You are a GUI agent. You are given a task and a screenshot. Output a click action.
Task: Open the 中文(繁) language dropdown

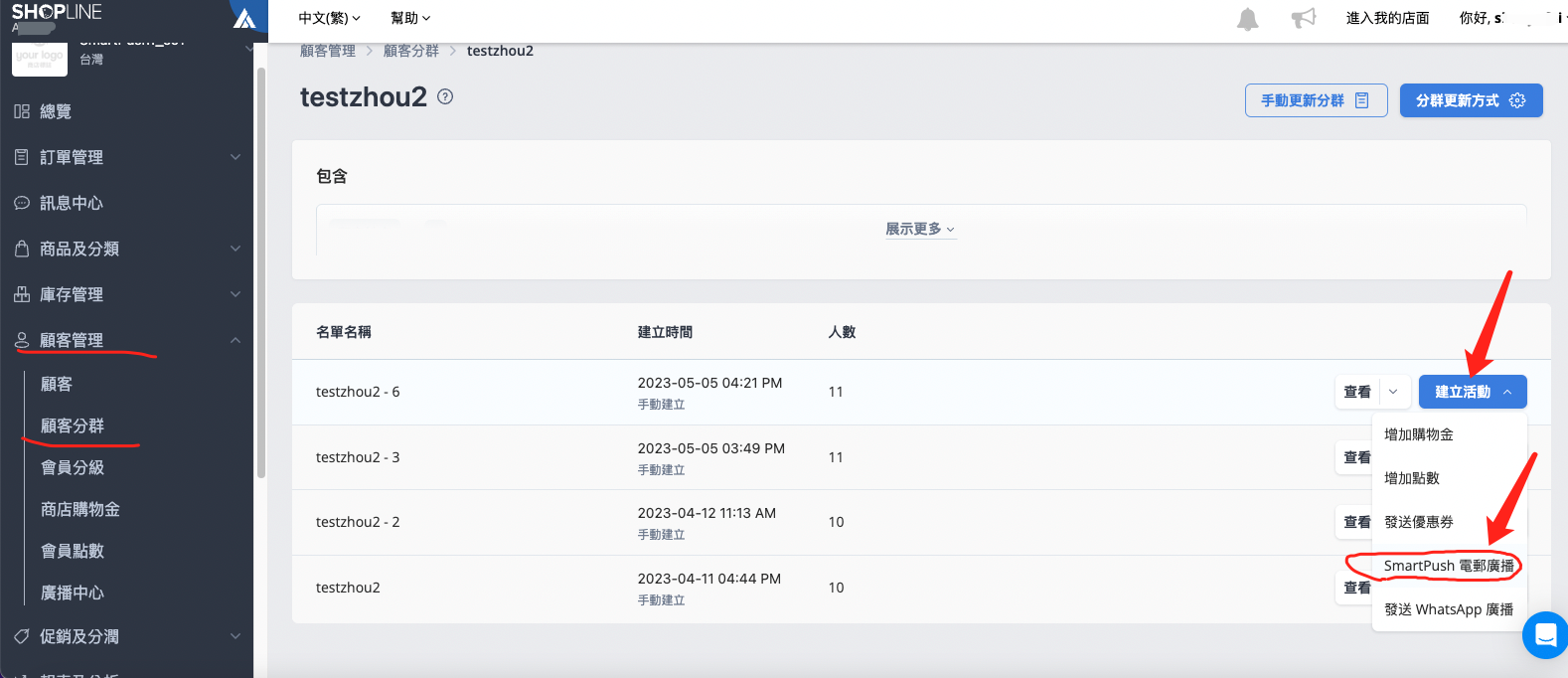(x=329, y=18)
